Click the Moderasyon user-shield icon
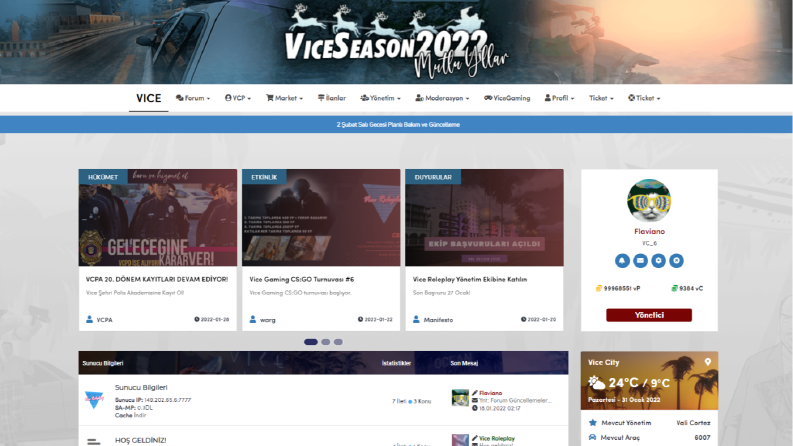This screenshot has width=793, height=446. (419, 98)
